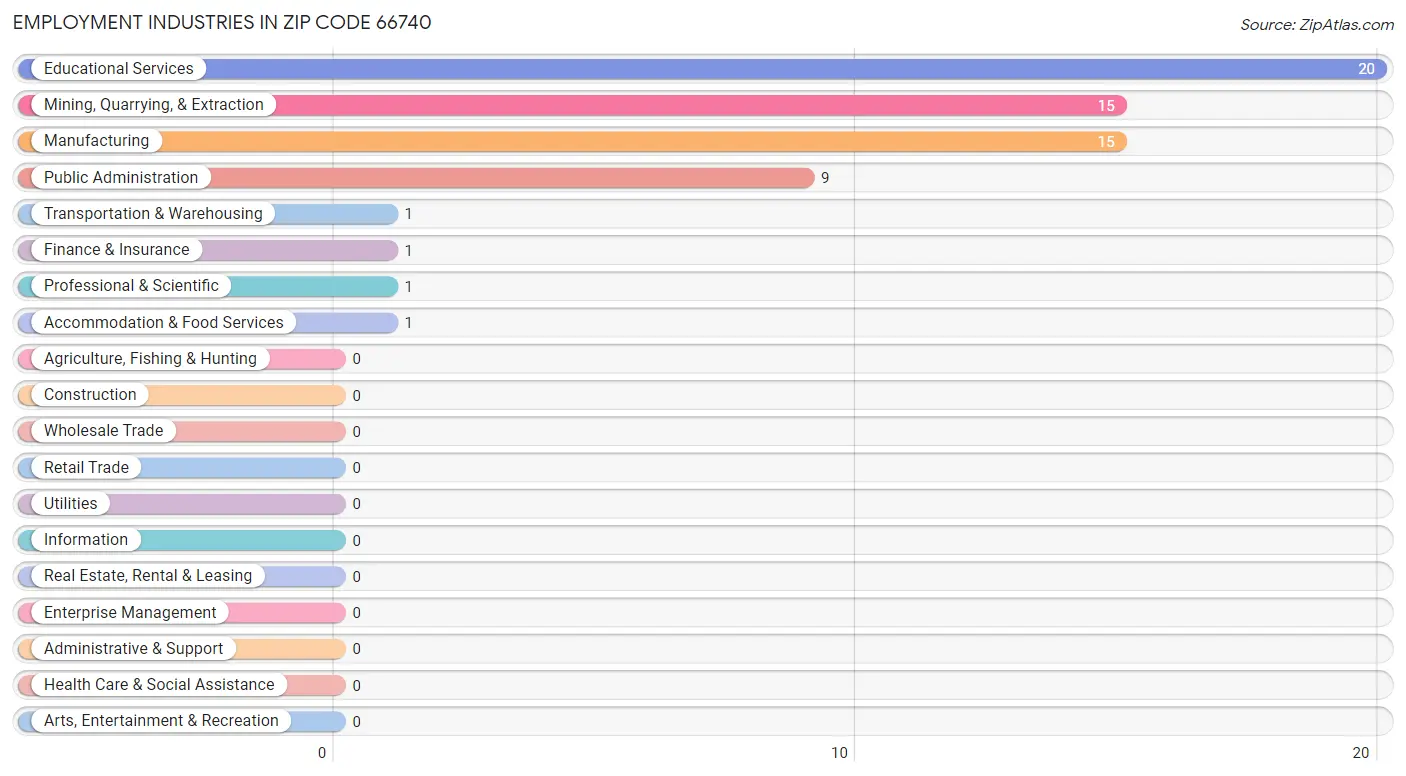Click the x-axis tick label 0

pos(322,753)
